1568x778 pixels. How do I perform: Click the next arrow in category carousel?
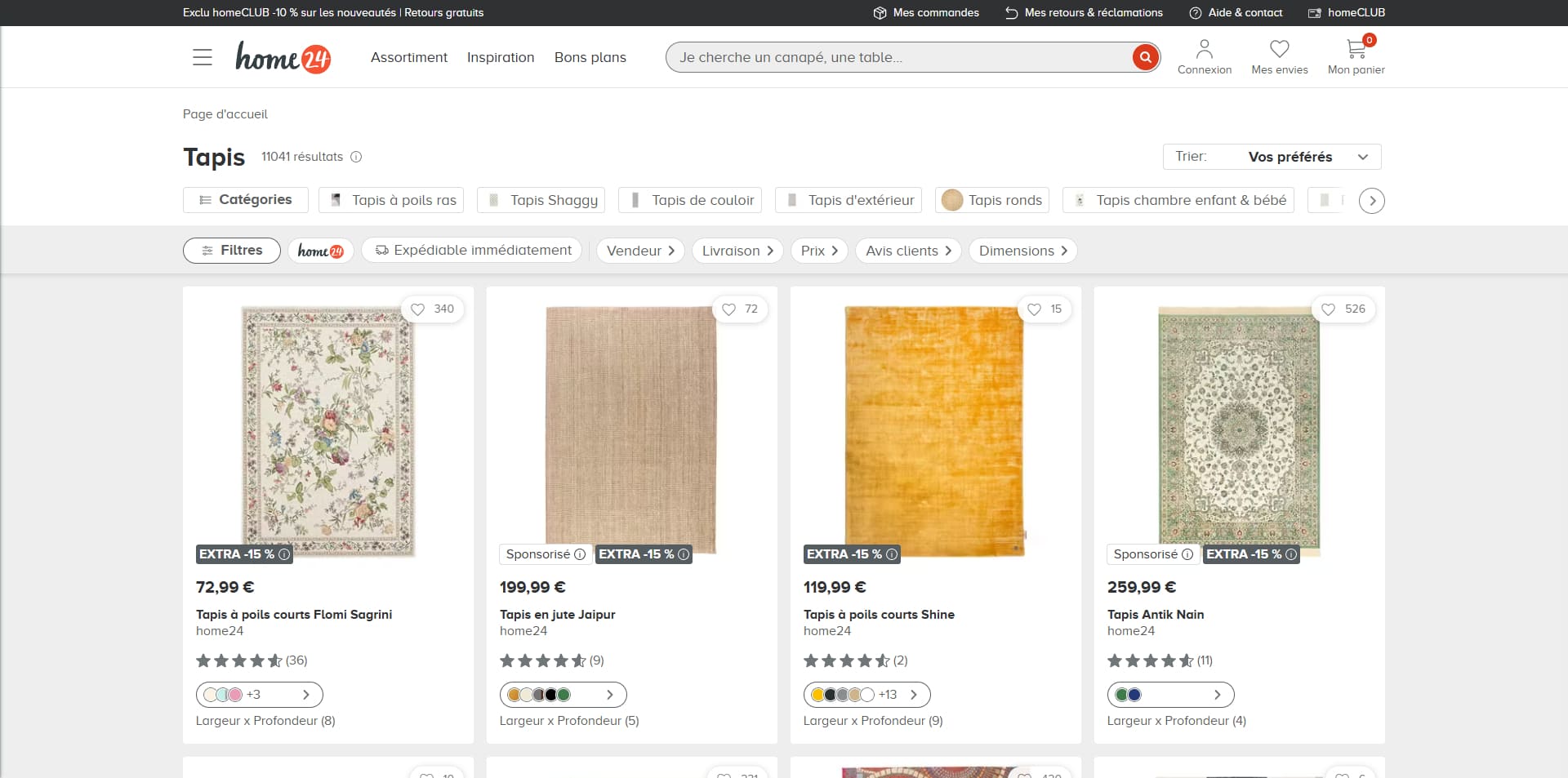point(1372,200)
